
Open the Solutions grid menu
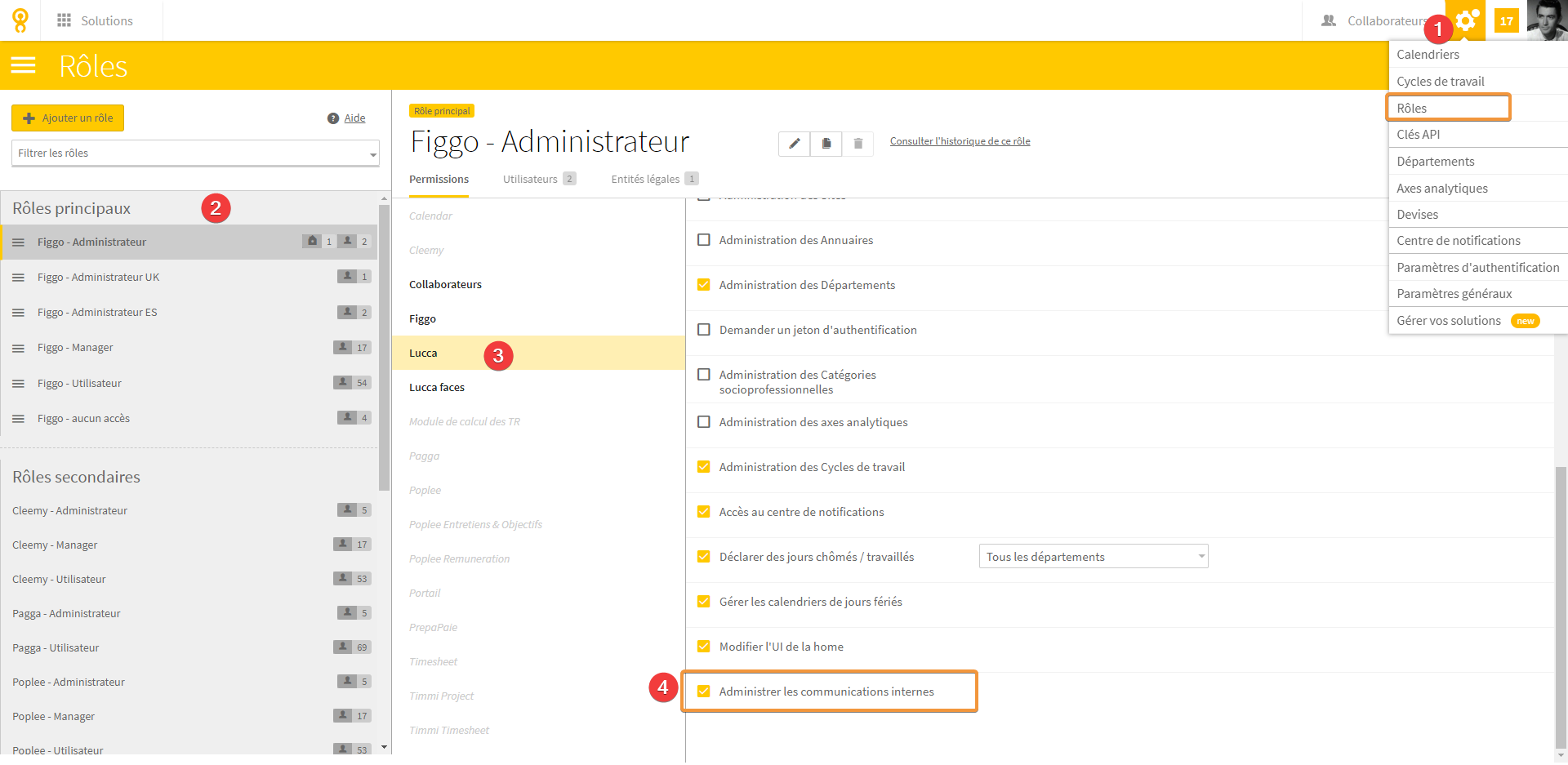tap(95, 20)
